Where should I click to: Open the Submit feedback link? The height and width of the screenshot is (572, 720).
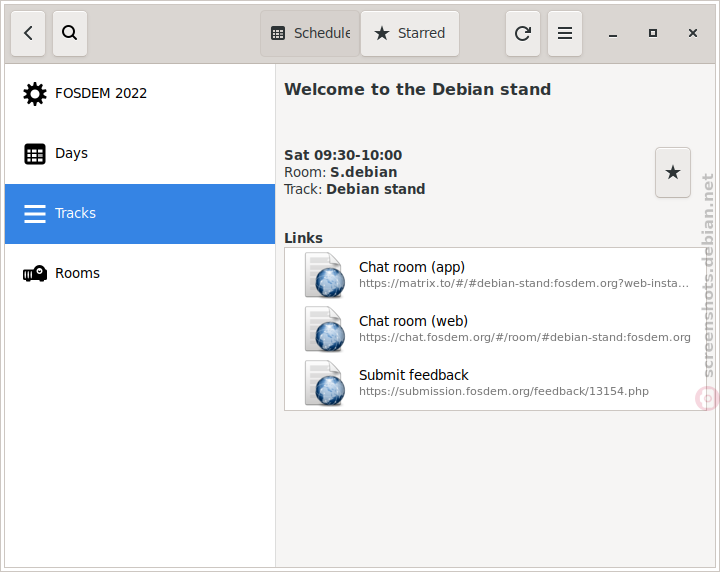495,383
